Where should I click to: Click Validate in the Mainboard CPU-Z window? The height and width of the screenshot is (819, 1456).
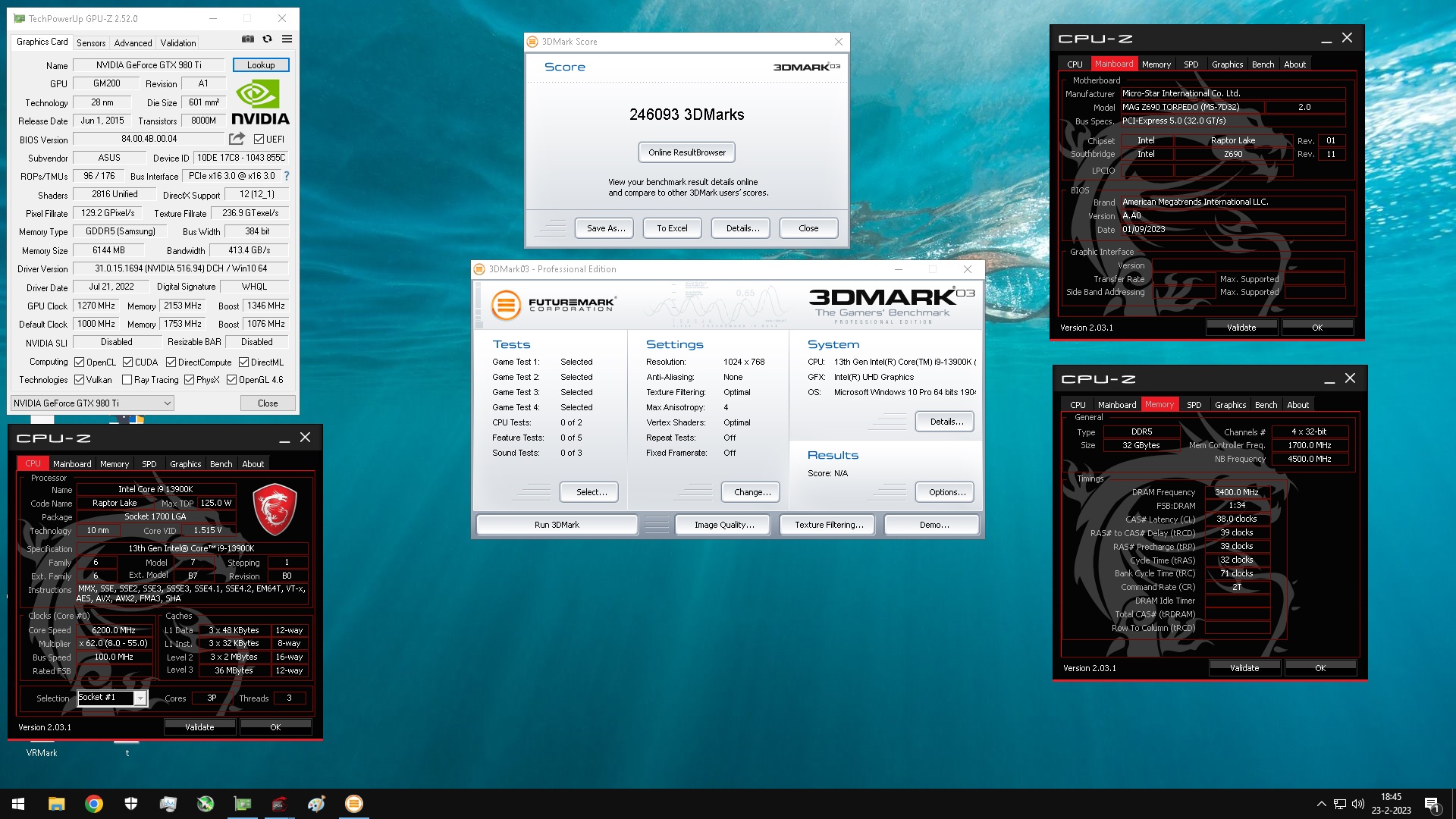click(x=1241, y=328)
